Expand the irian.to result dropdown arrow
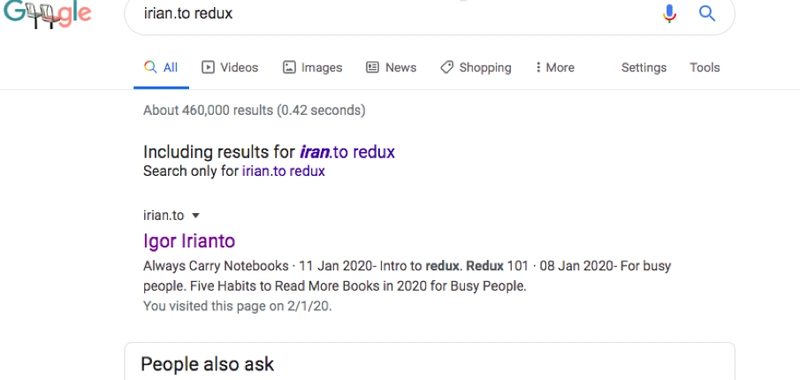The height and width of the screenshot is (380, 800). 195,216
